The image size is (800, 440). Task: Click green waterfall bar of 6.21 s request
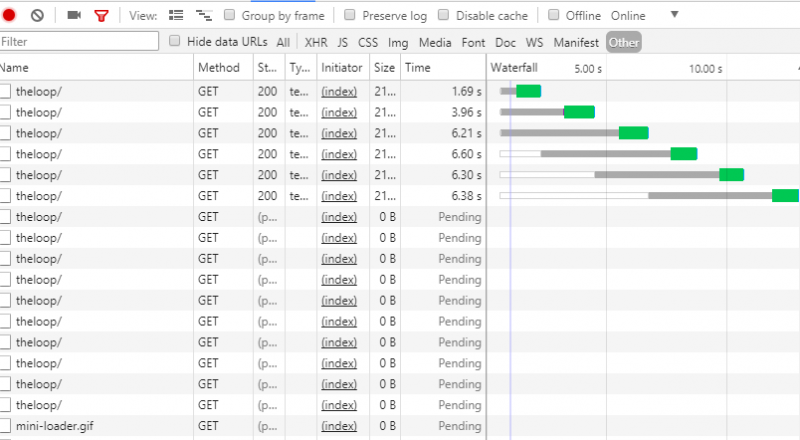(634, 133)
